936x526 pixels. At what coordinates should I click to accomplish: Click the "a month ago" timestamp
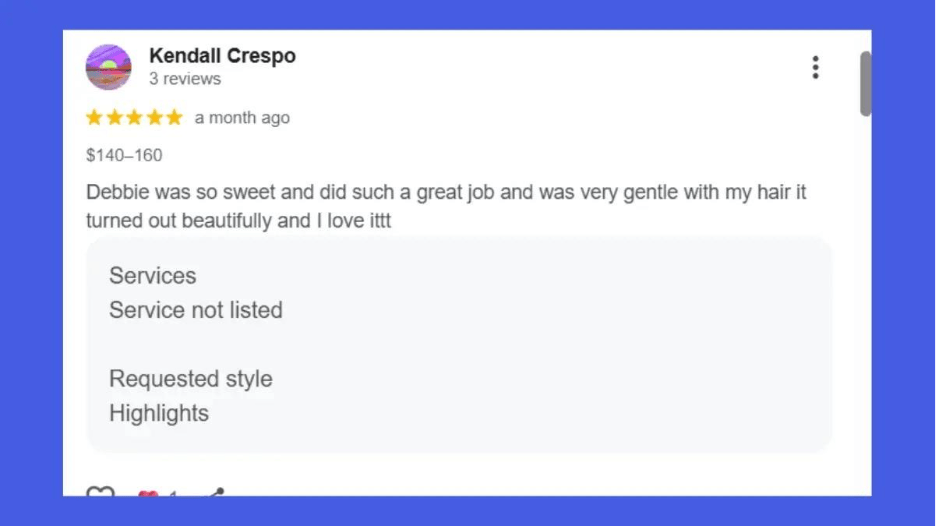242,118
